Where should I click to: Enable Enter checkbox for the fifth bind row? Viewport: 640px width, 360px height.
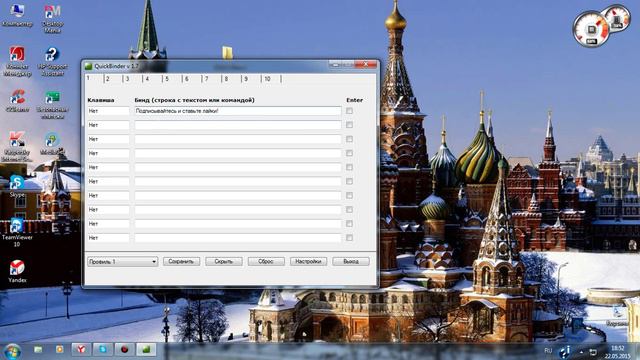pyautogui.click(x=349, y=167)
